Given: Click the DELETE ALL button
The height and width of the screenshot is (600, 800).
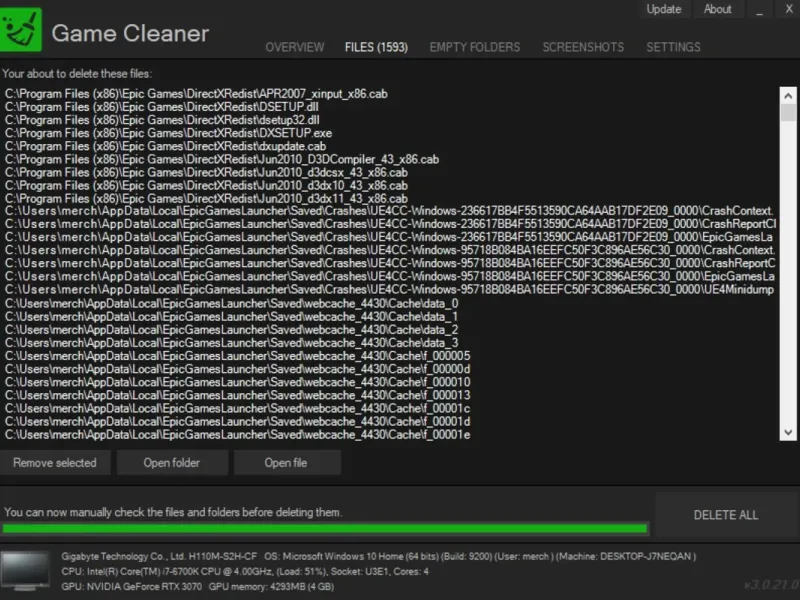Looking at the screenshot, I should (x=726, y=515).
